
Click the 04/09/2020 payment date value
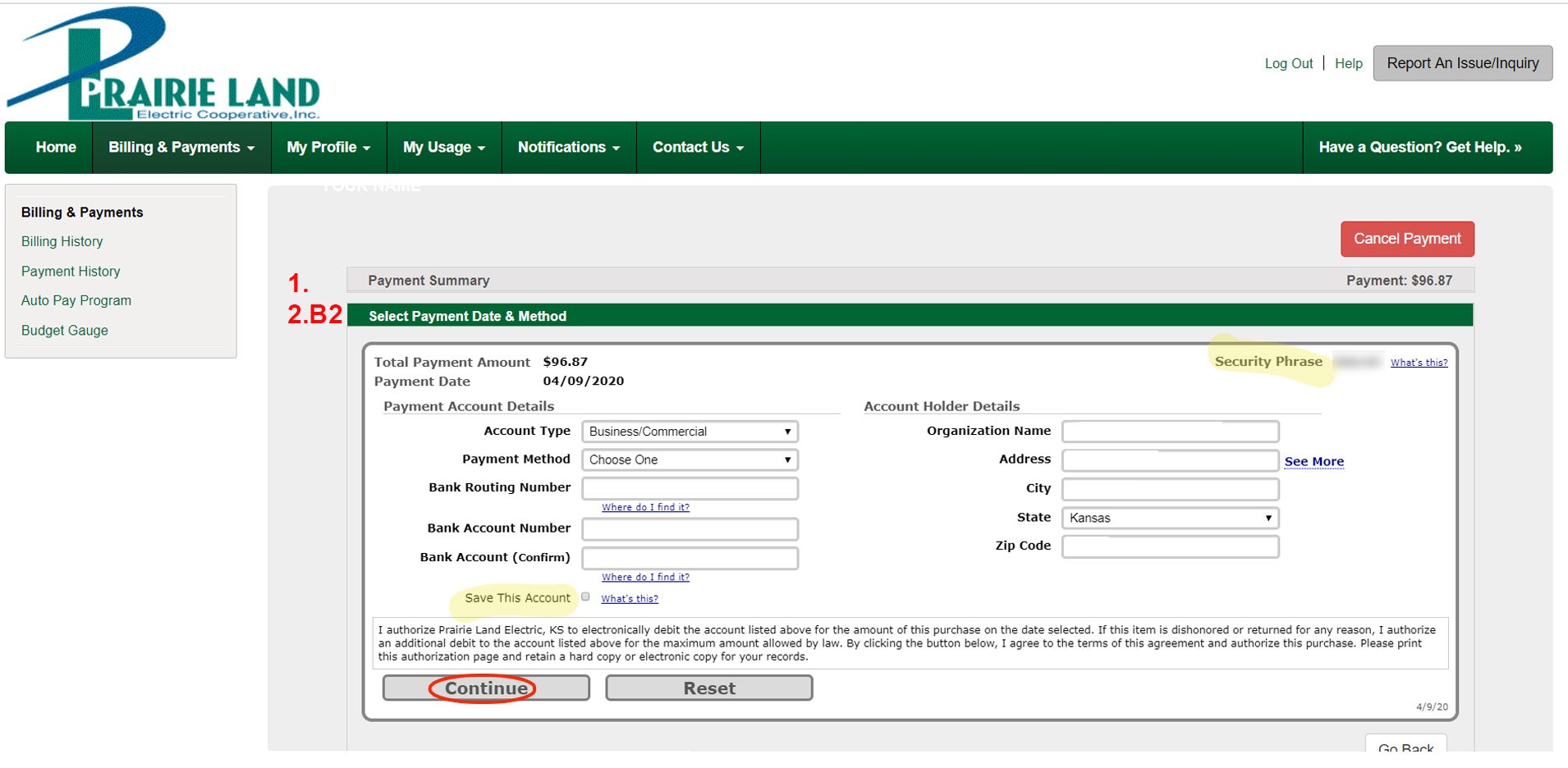coord(583,381)
